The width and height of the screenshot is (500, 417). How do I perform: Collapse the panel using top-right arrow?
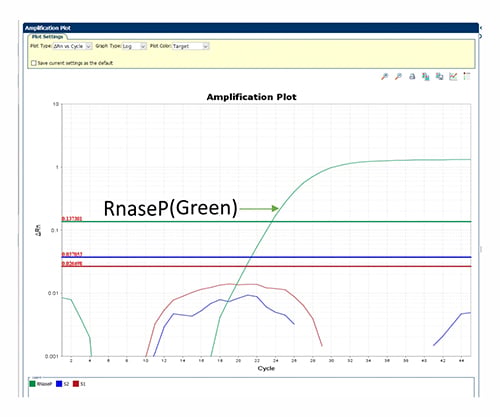click(x=481, y=28)
